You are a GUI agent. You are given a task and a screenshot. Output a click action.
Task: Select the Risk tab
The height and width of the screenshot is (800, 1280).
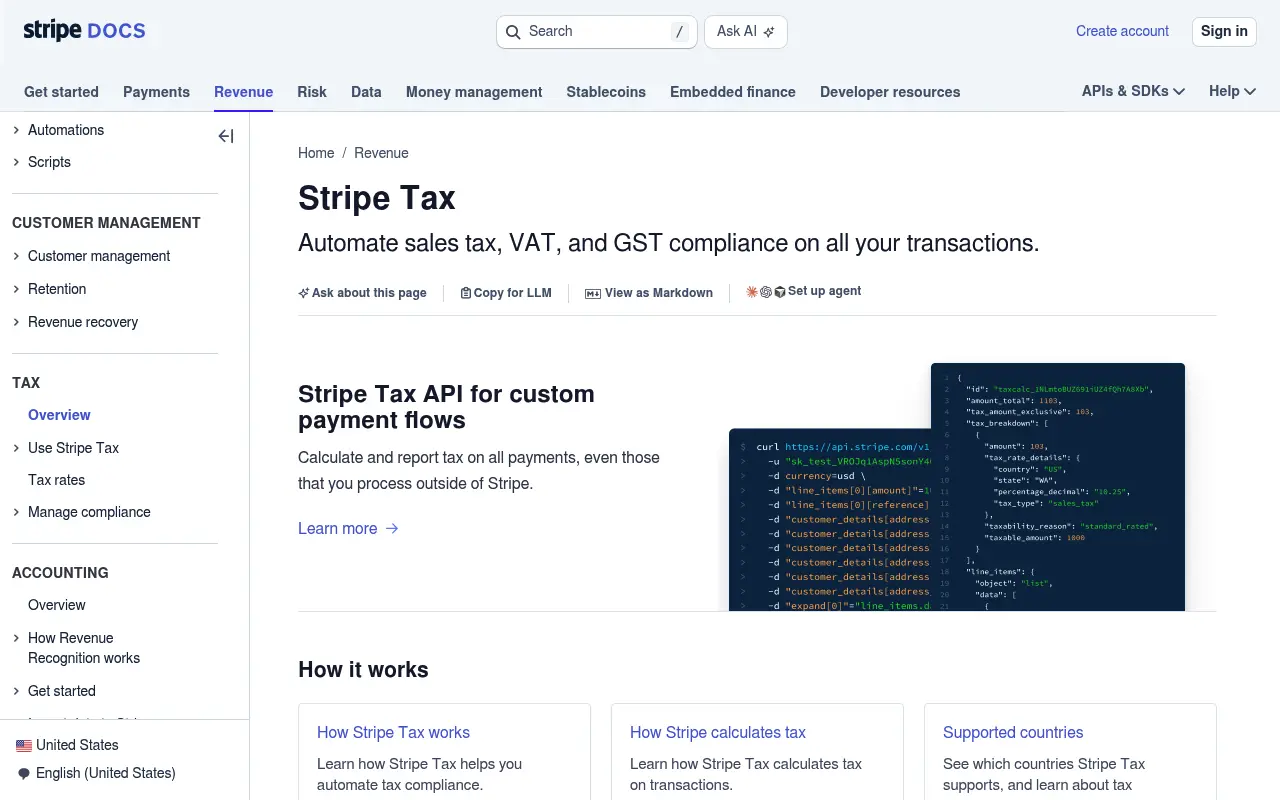312,92
